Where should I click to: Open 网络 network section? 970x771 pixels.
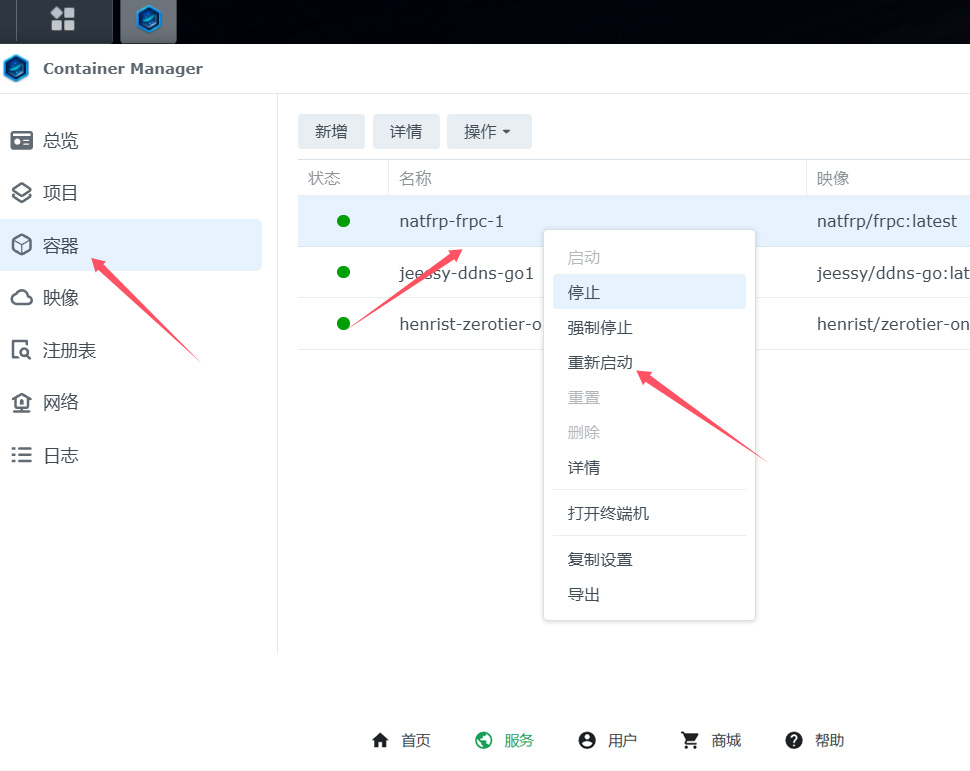click(60, 403)
